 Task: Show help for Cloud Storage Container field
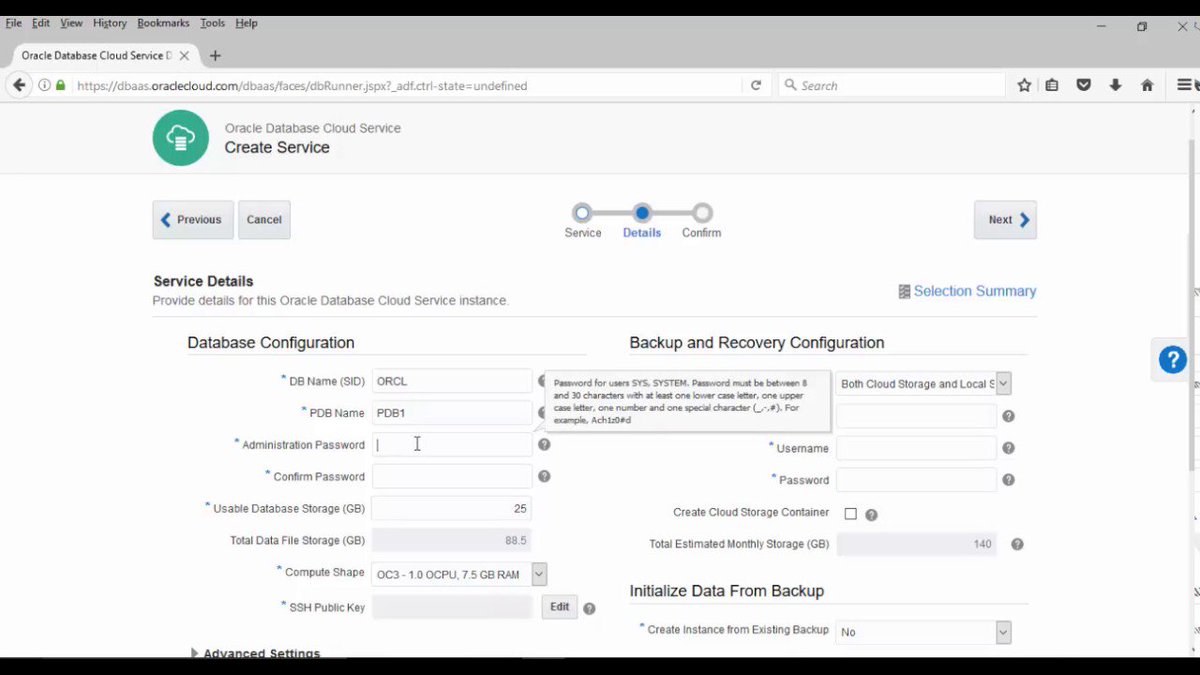click(x=1008, y=416)
